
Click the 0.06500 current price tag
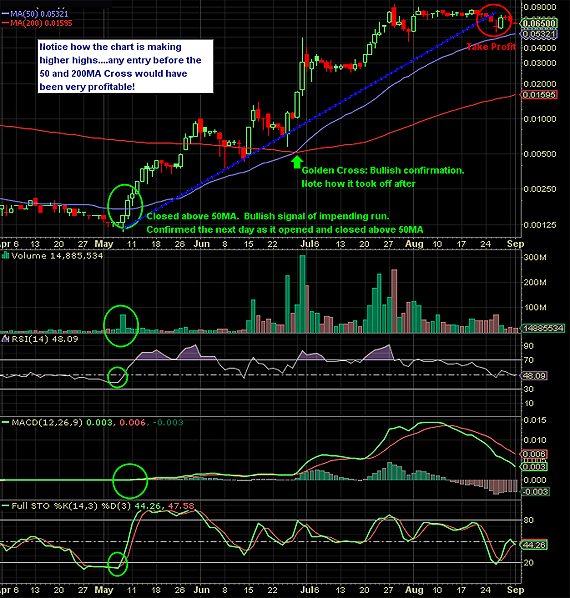(x=539, y=23)
